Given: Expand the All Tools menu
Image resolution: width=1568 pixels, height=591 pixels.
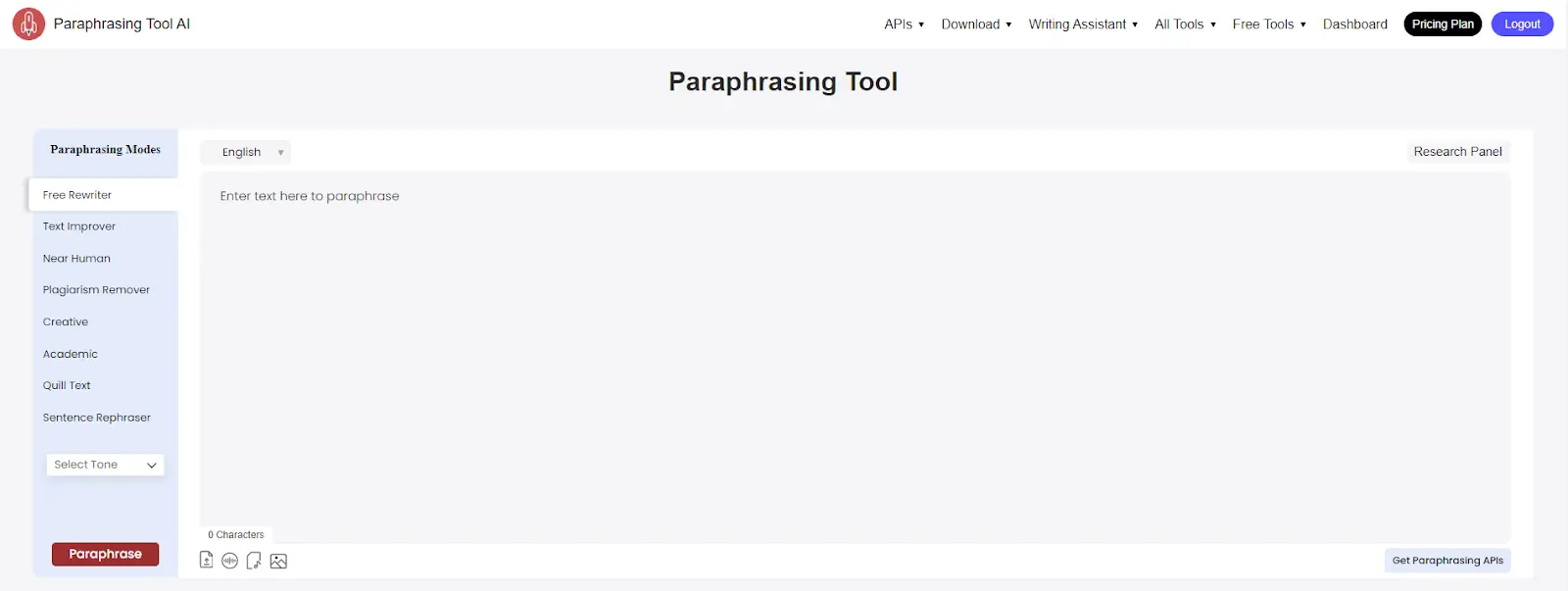Looking at the screenshot, I should point(1185,24).
